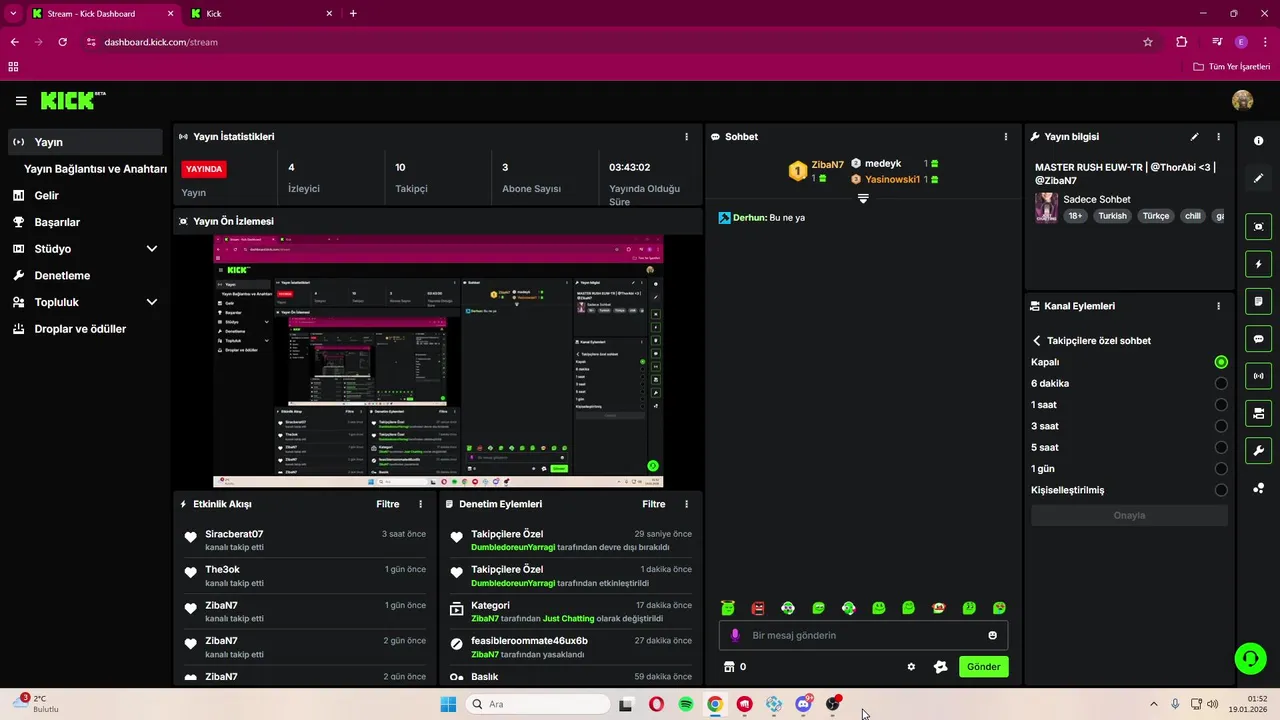Viewport: 1280px width, 720px height.
Task: Open the green support headset bubble
Action: click(x=1249, y=658)
